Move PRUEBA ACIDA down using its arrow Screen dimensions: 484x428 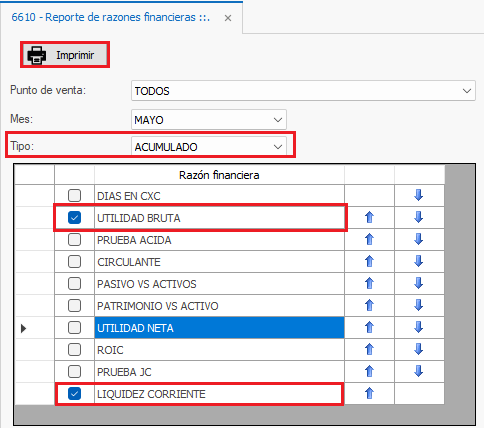(419, 239)
